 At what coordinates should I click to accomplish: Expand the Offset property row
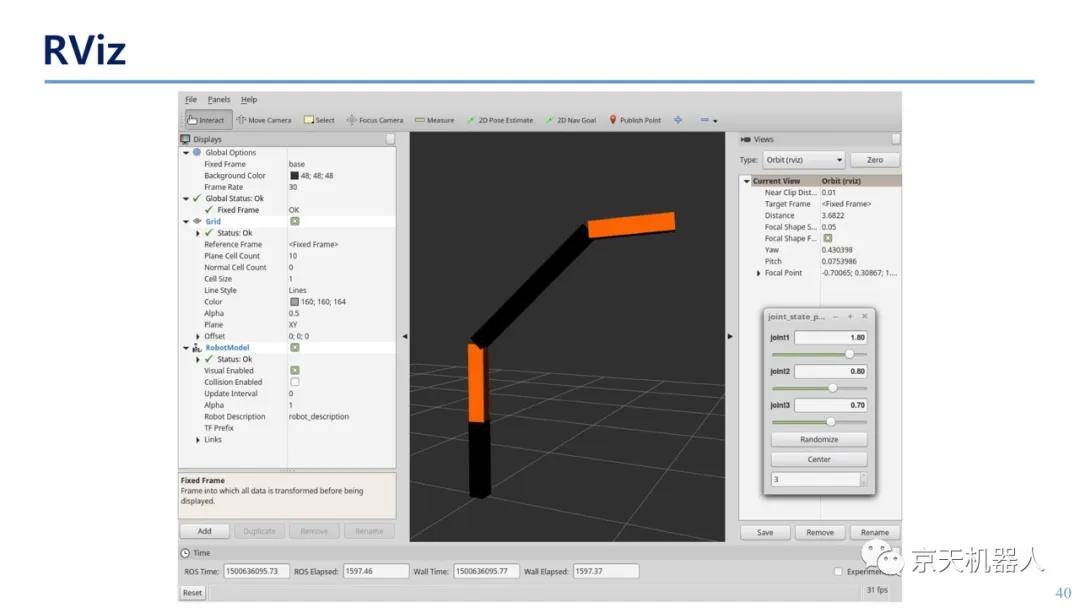[198, 337]
